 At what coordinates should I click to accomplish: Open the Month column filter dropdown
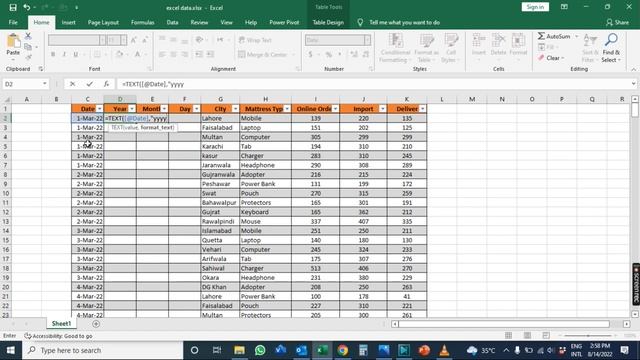click(164, 109)
